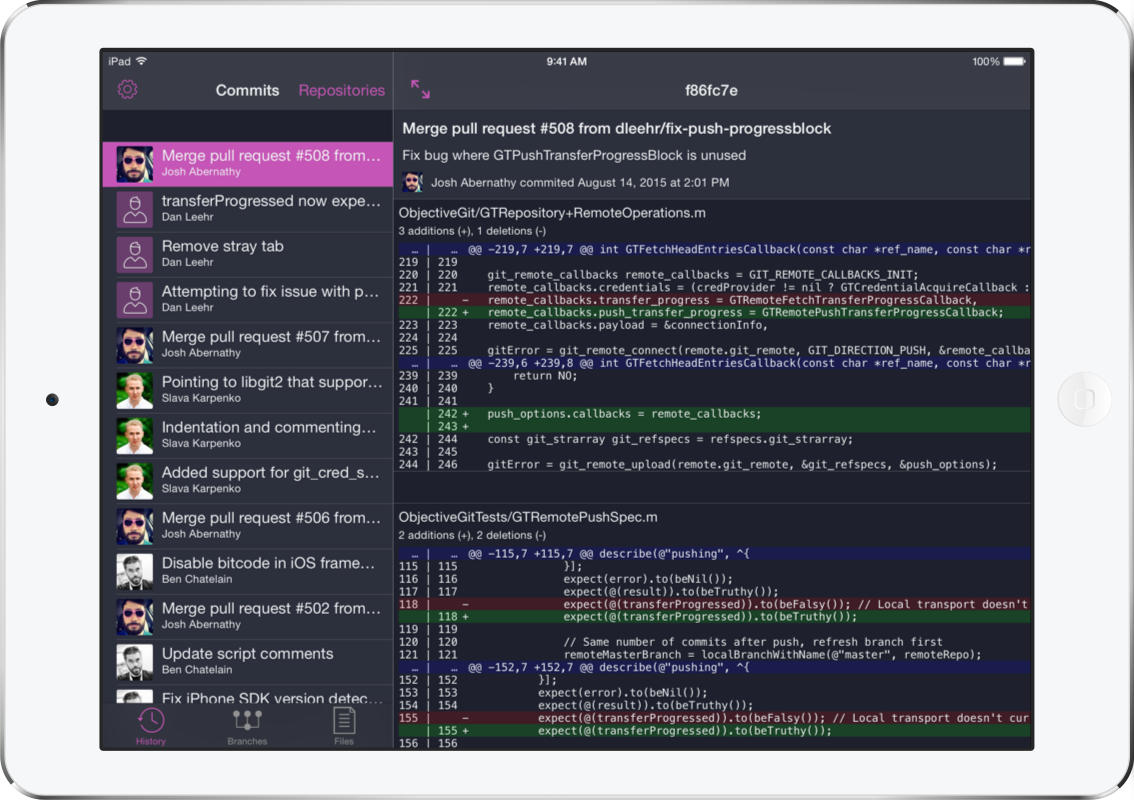Click commit title 'Merge pull request #508 from dleehr'

coord(616,129)
